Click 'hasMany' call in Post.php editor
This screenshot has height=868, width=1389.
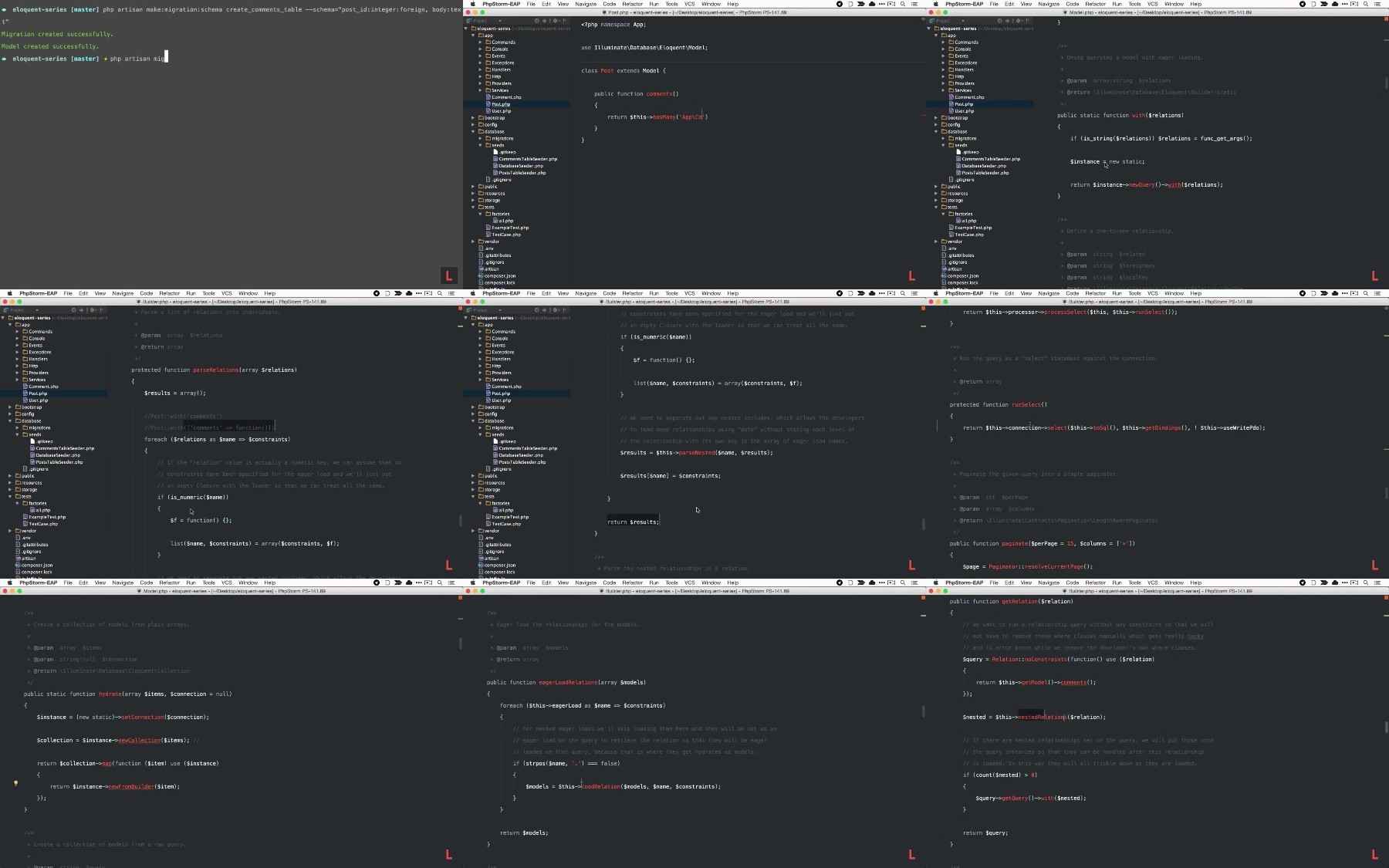664,117
